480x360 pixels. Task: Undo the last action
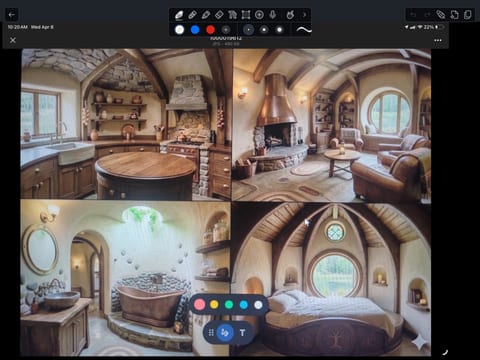[x=413, y=15]
